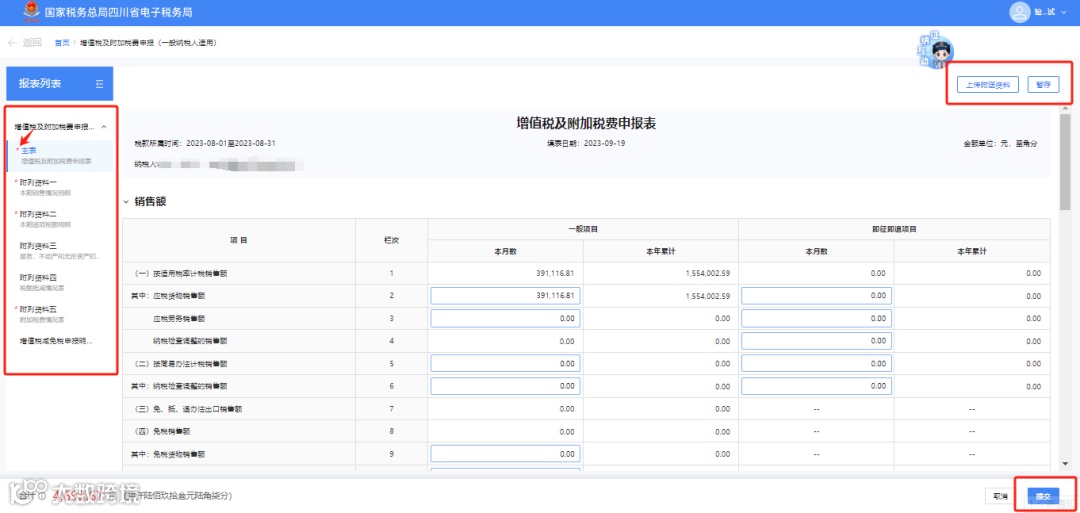Click the 应税货物销售额 本月数 input field
The height and width of the screenshot is (513, 1080).
pyautogui.click(x=506, y=296)
